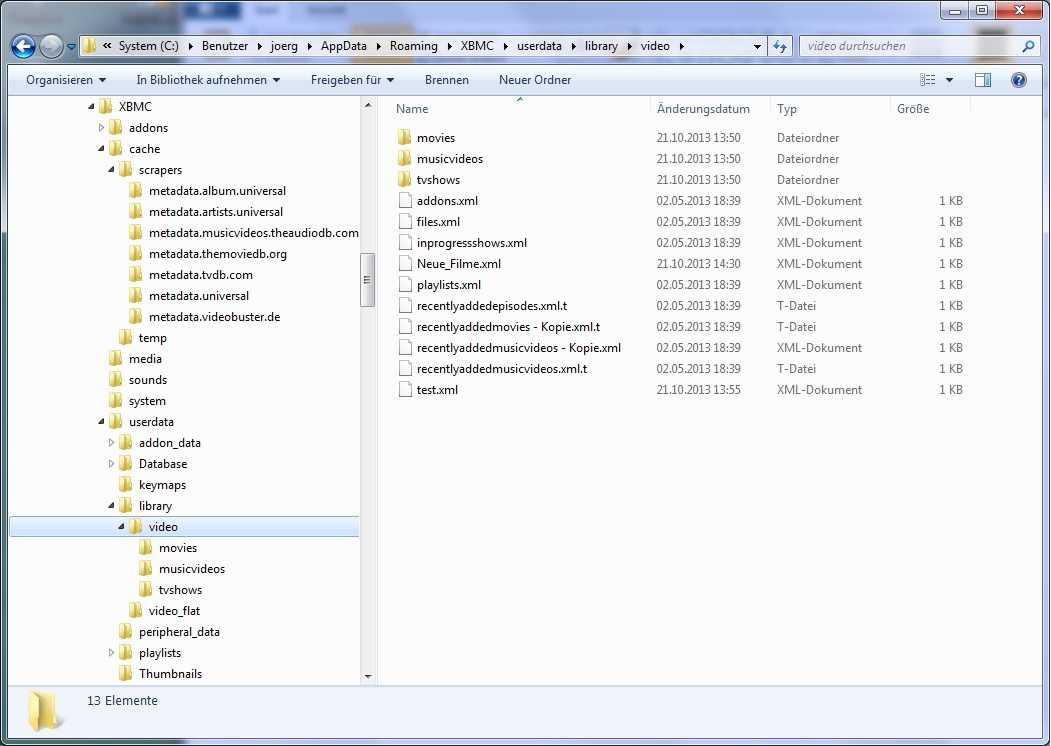1051x746 pixels.
Task: Open the recent locations history dropdown
Action: tap(71, 47)
